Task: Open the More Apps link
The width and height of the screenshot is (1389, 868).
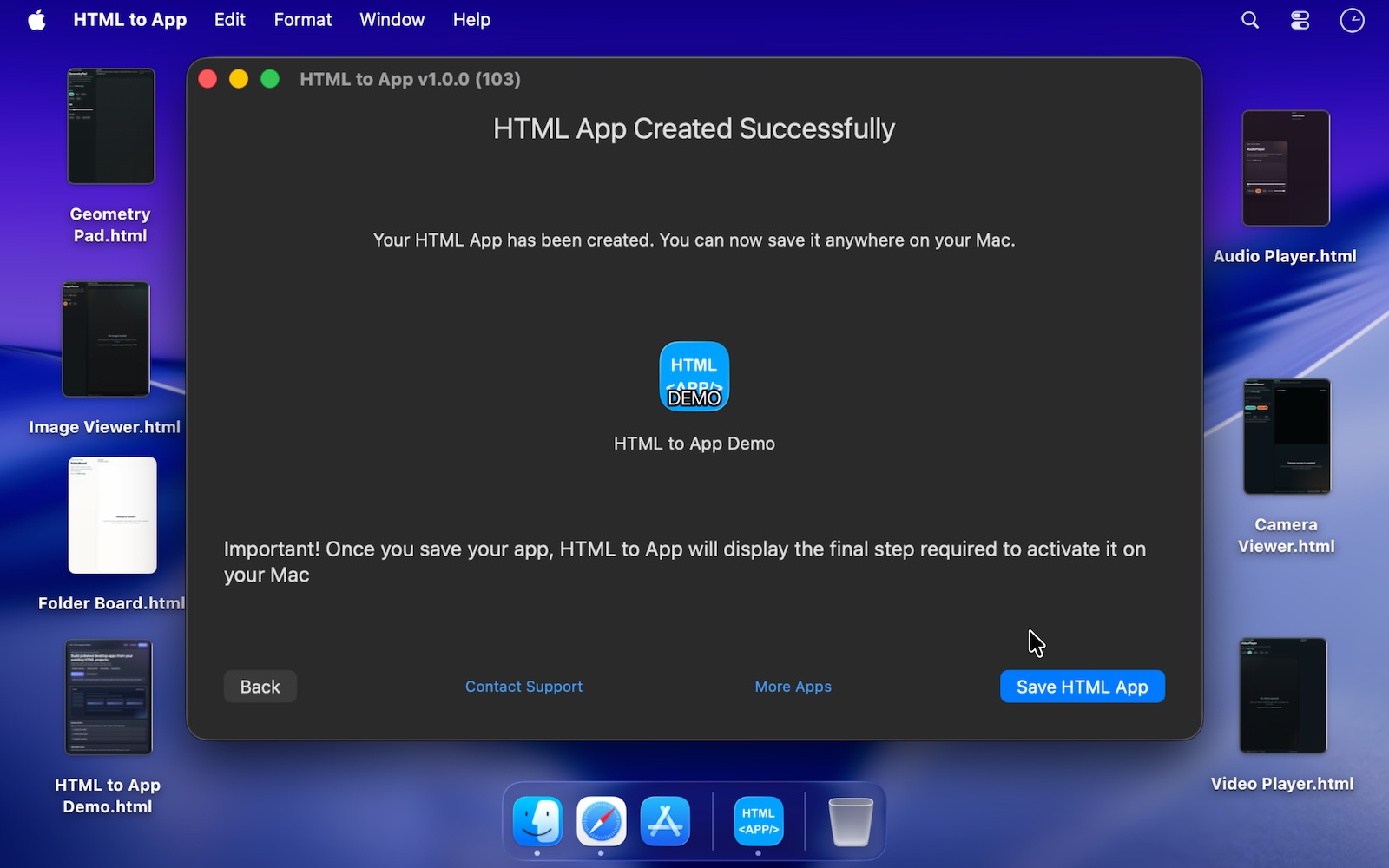Action: [x=793, y=687]
